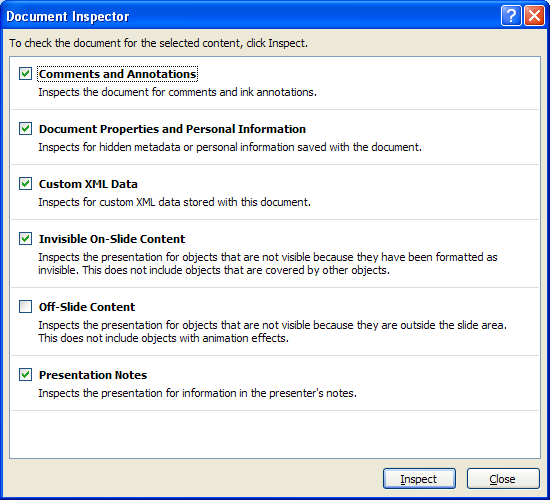Click the Close button at bottom
The image size is (550, 500).
[x=503, y=479]
